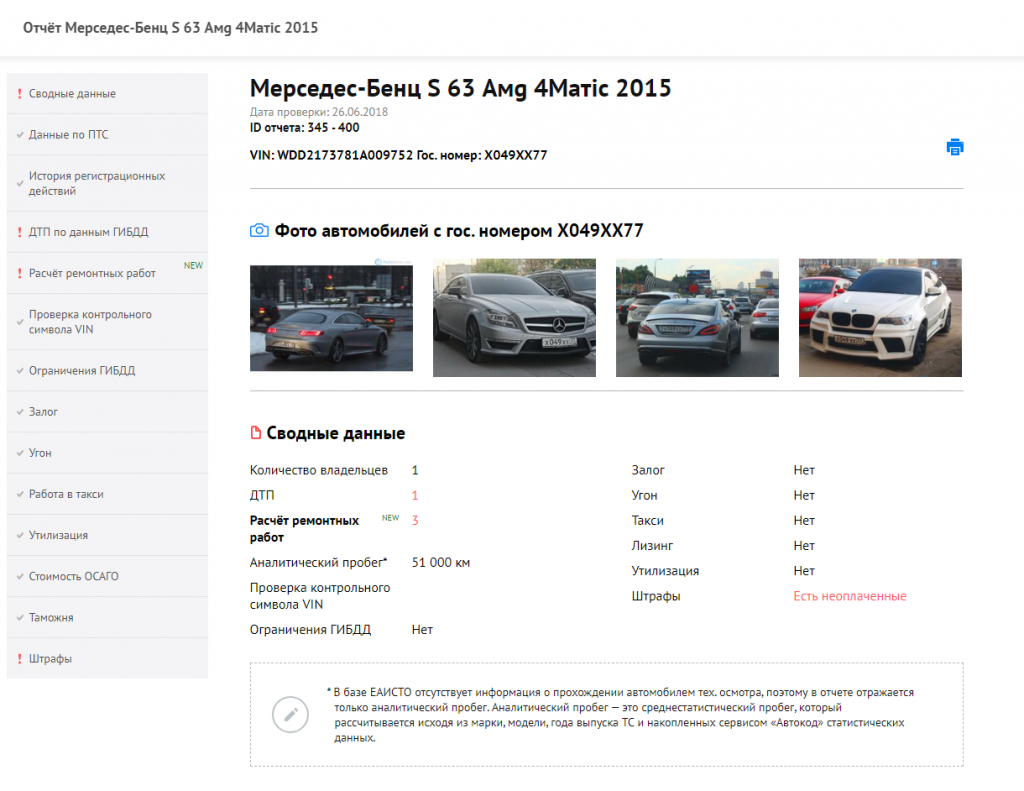Click the red repair calculations count 3
Image resolution: width=1024 pixels, height=791 pixels.
pos(415,520)
